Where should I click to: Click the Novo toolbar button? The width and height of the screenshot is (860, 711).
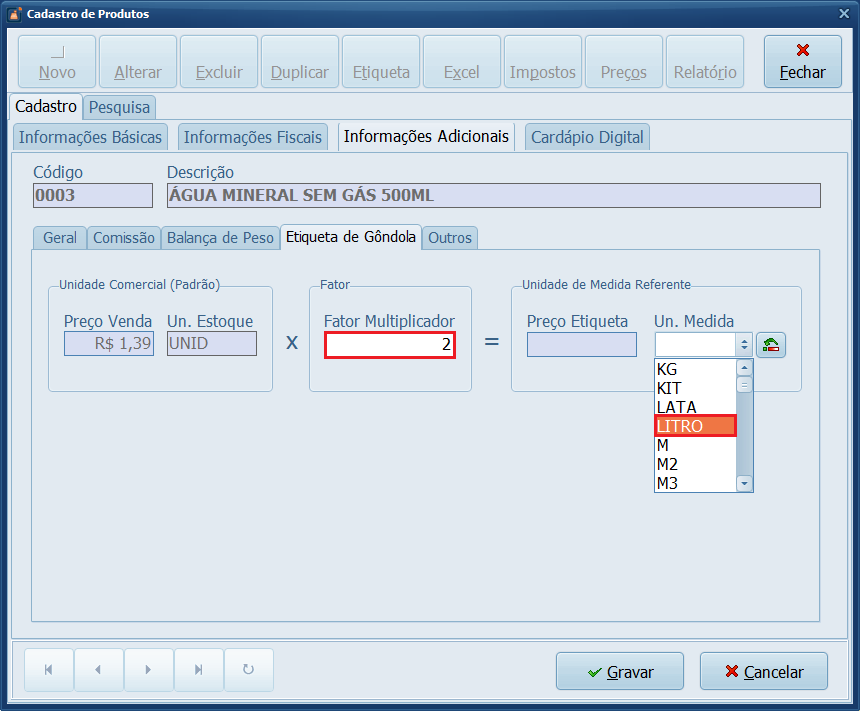coord(57,62)
